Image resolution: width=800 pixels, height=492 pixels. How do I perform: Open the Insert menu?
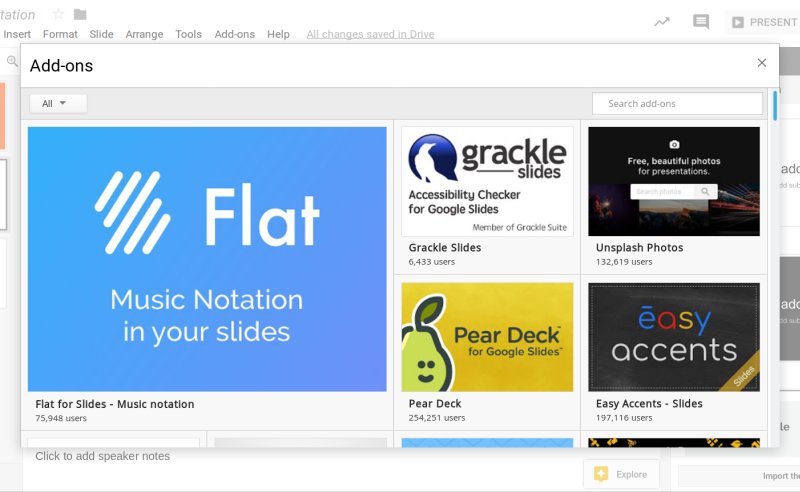click(x=17, y=34)
